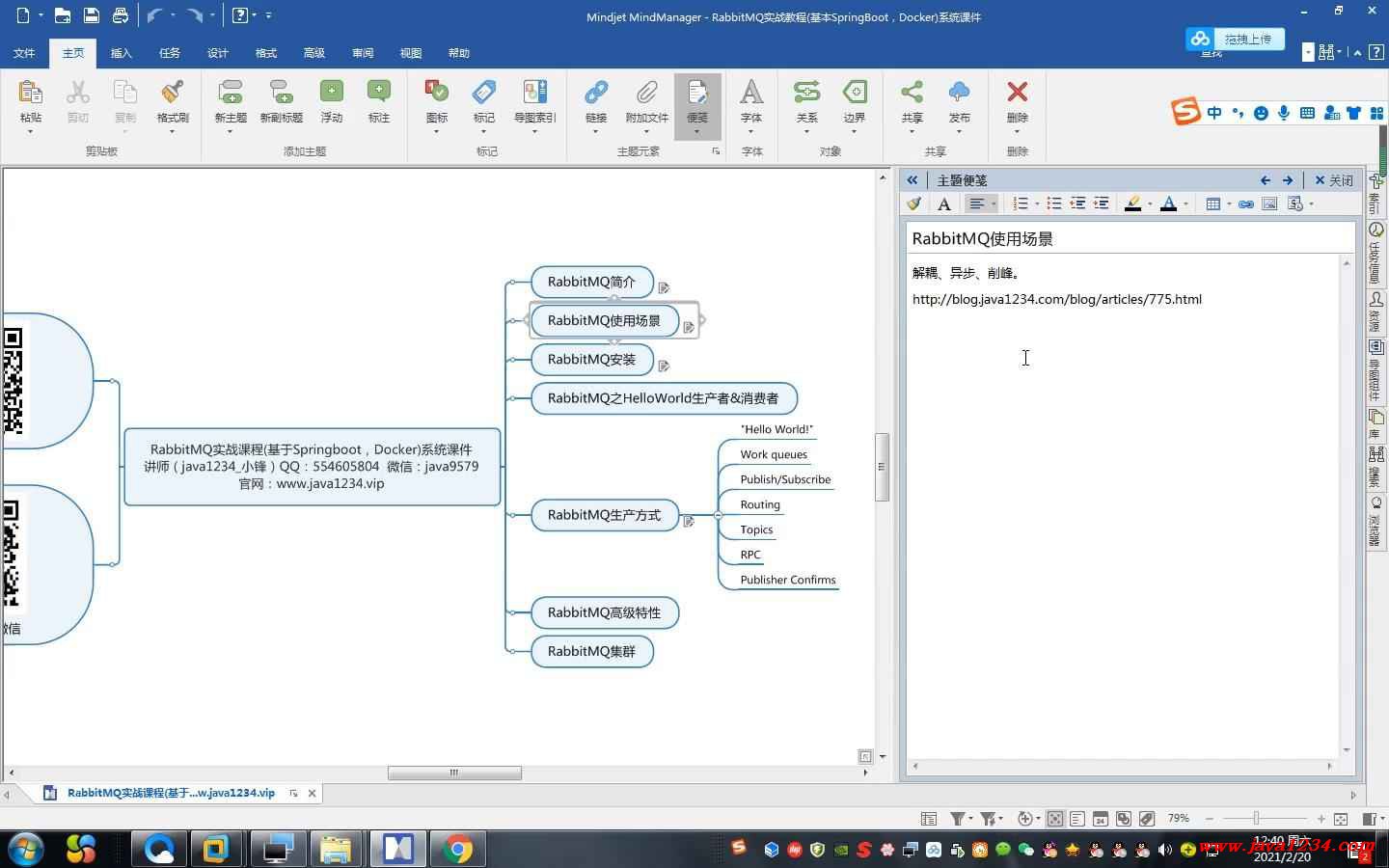
Task: Open the 文件 (File) menu
Action: [x=24, y=53]
